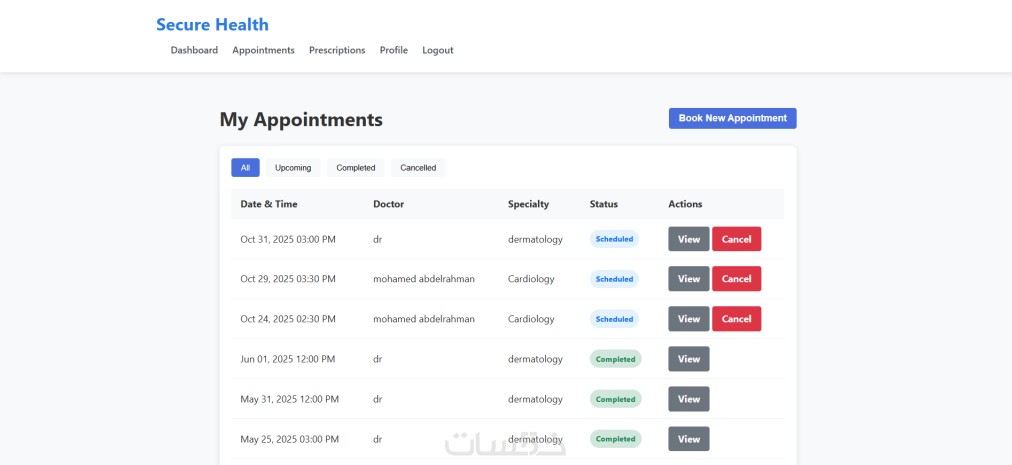View the Oct 31, 2025 appointment

pos(689,239)
